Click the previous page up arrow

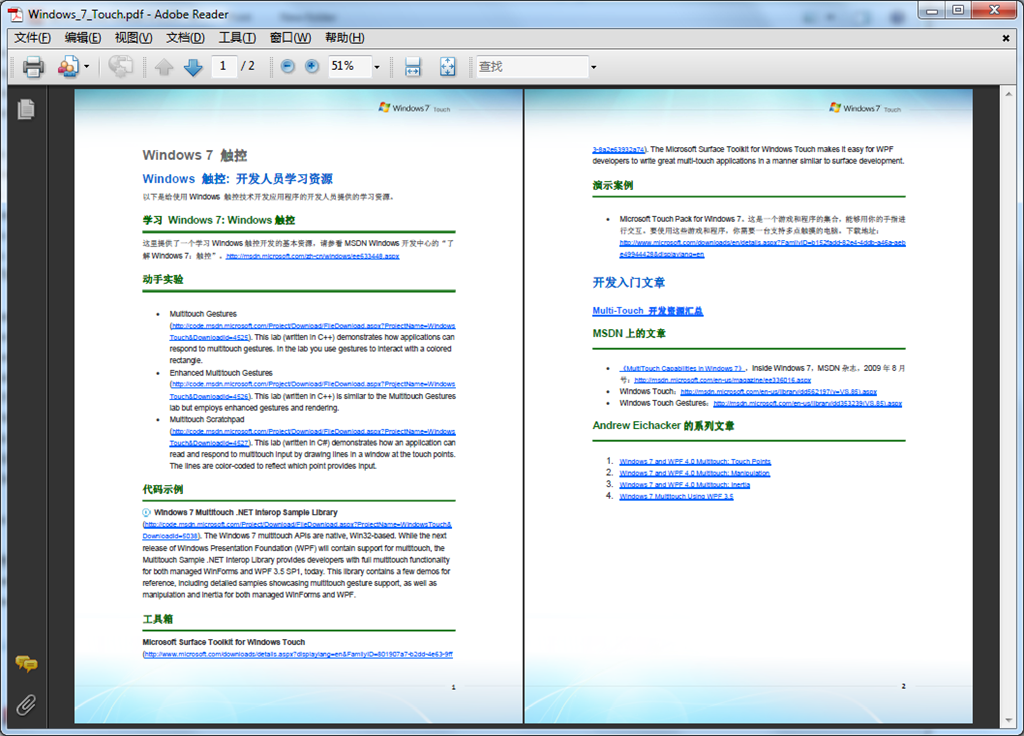coord(164,67)
